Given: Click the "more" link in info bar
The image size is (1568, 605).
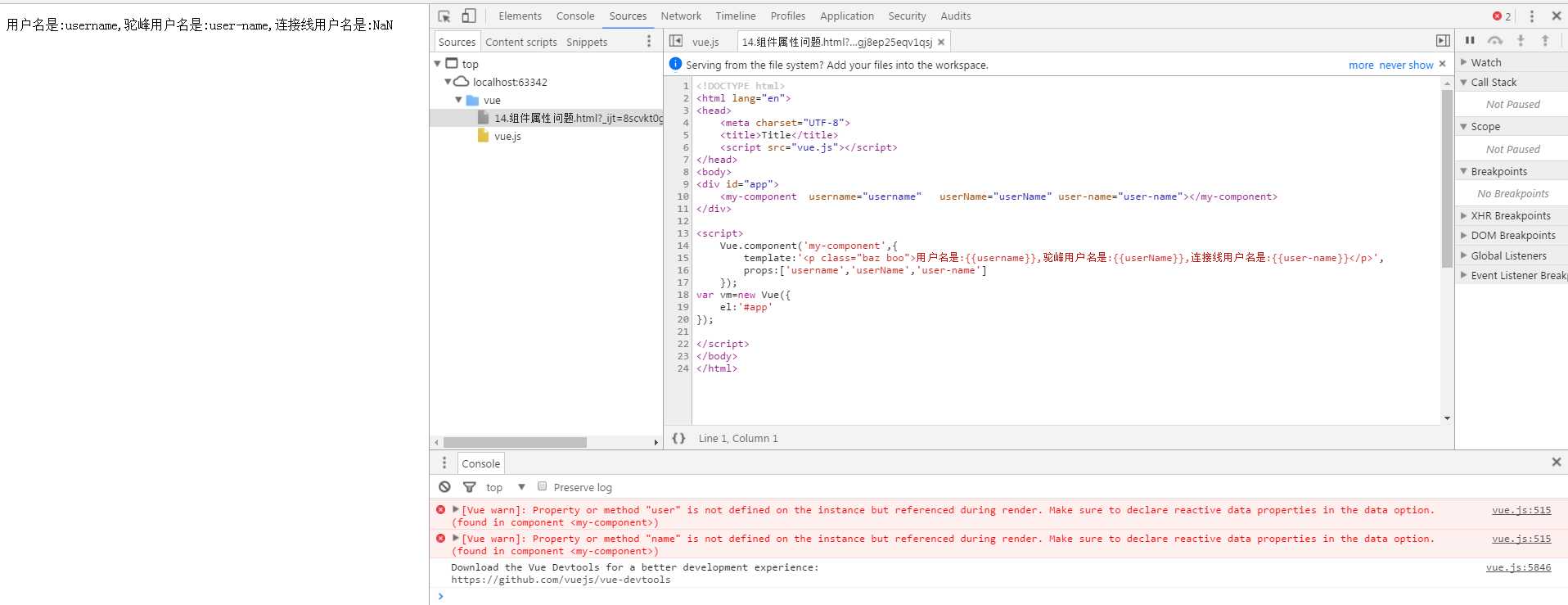Looking at the screenshot, I should (x=1361, y=65).
